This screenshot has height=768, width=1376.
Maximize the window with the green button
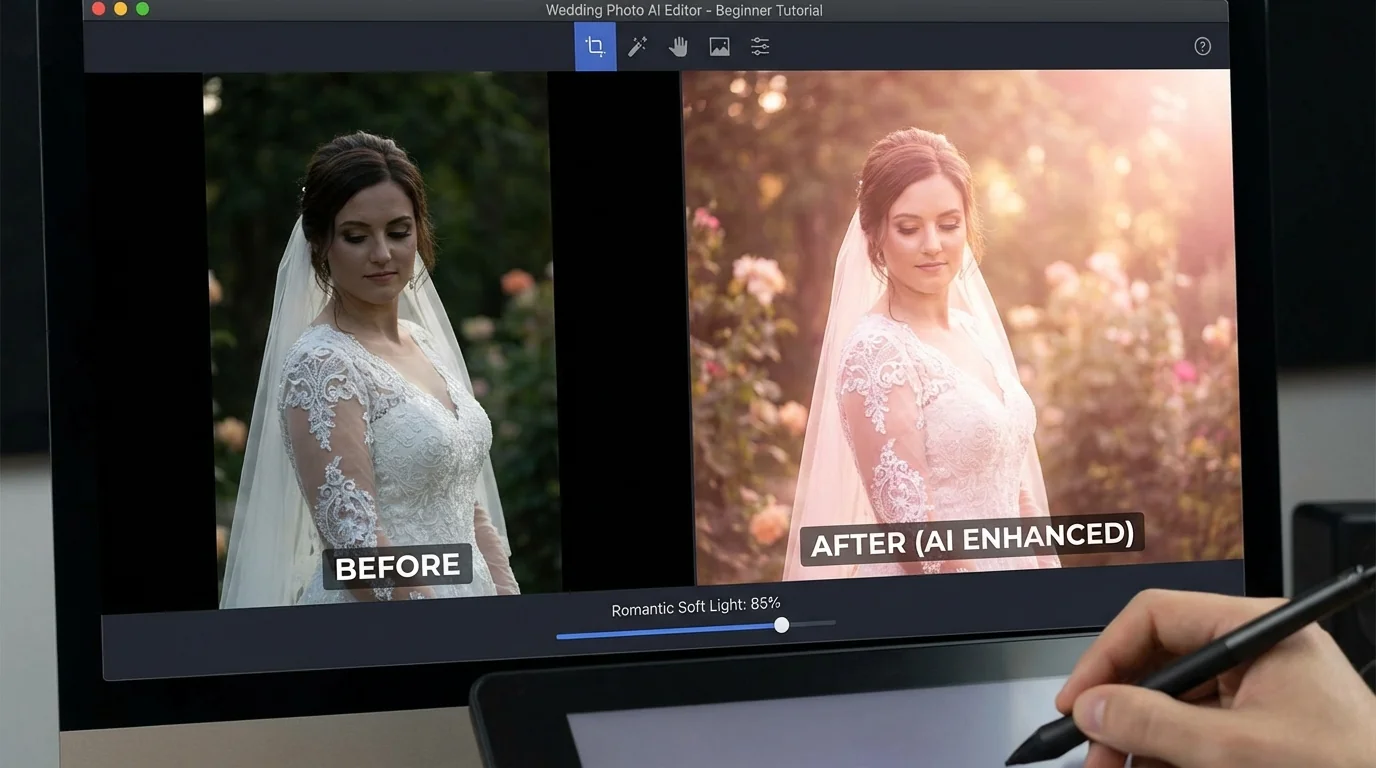pos(142,9)
